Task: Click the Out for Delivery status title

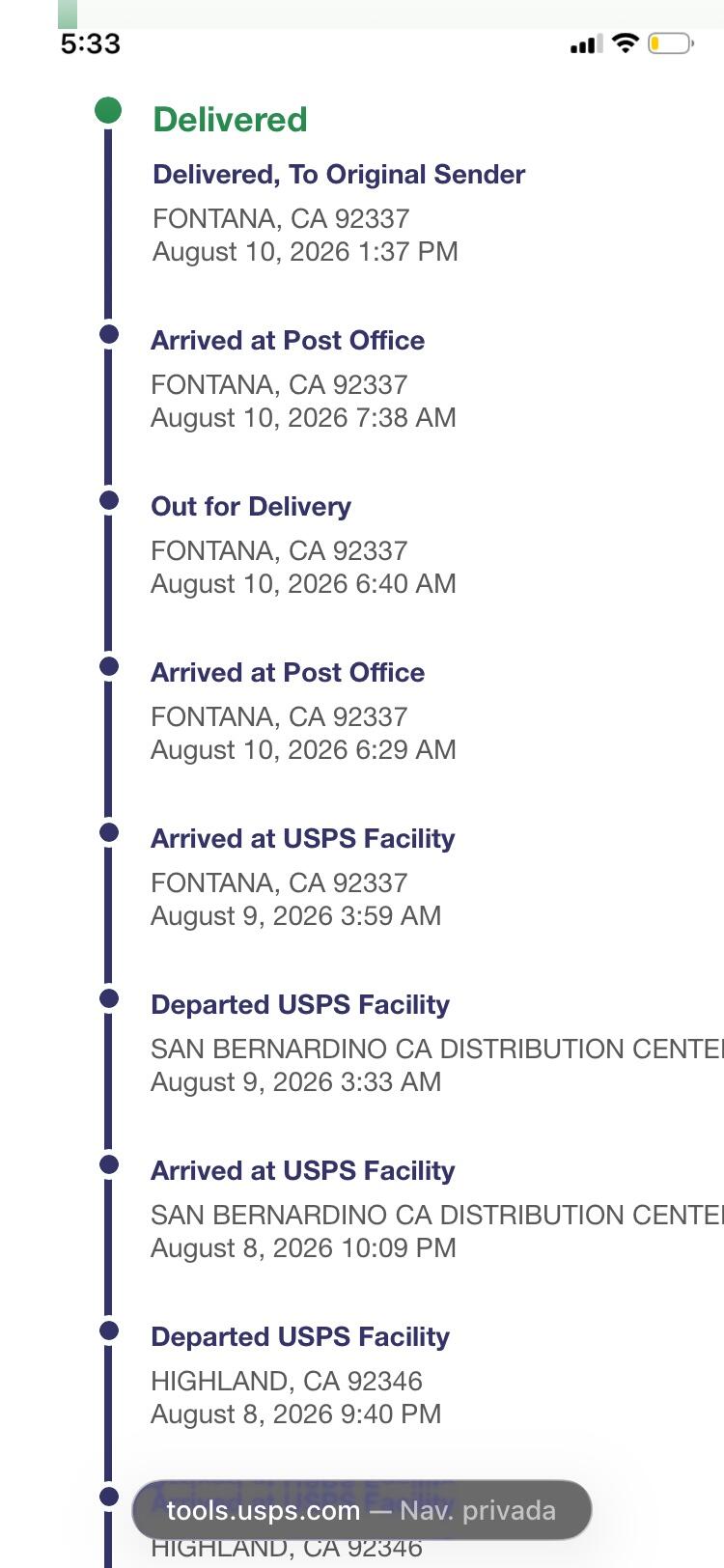Action: (x=251, y=507)
